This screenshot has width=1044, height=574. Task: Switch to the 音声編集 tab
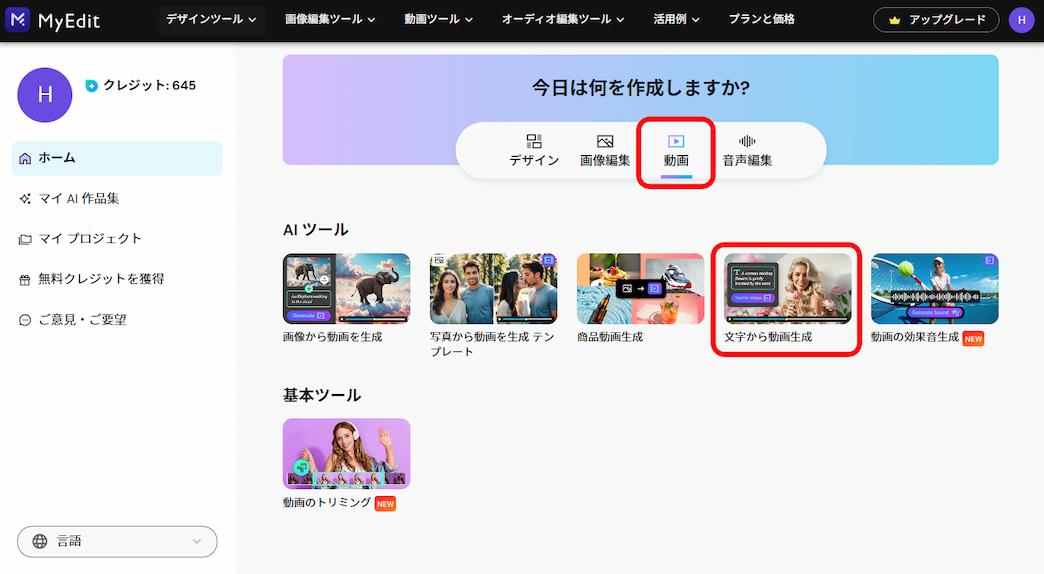coord(747,151)
